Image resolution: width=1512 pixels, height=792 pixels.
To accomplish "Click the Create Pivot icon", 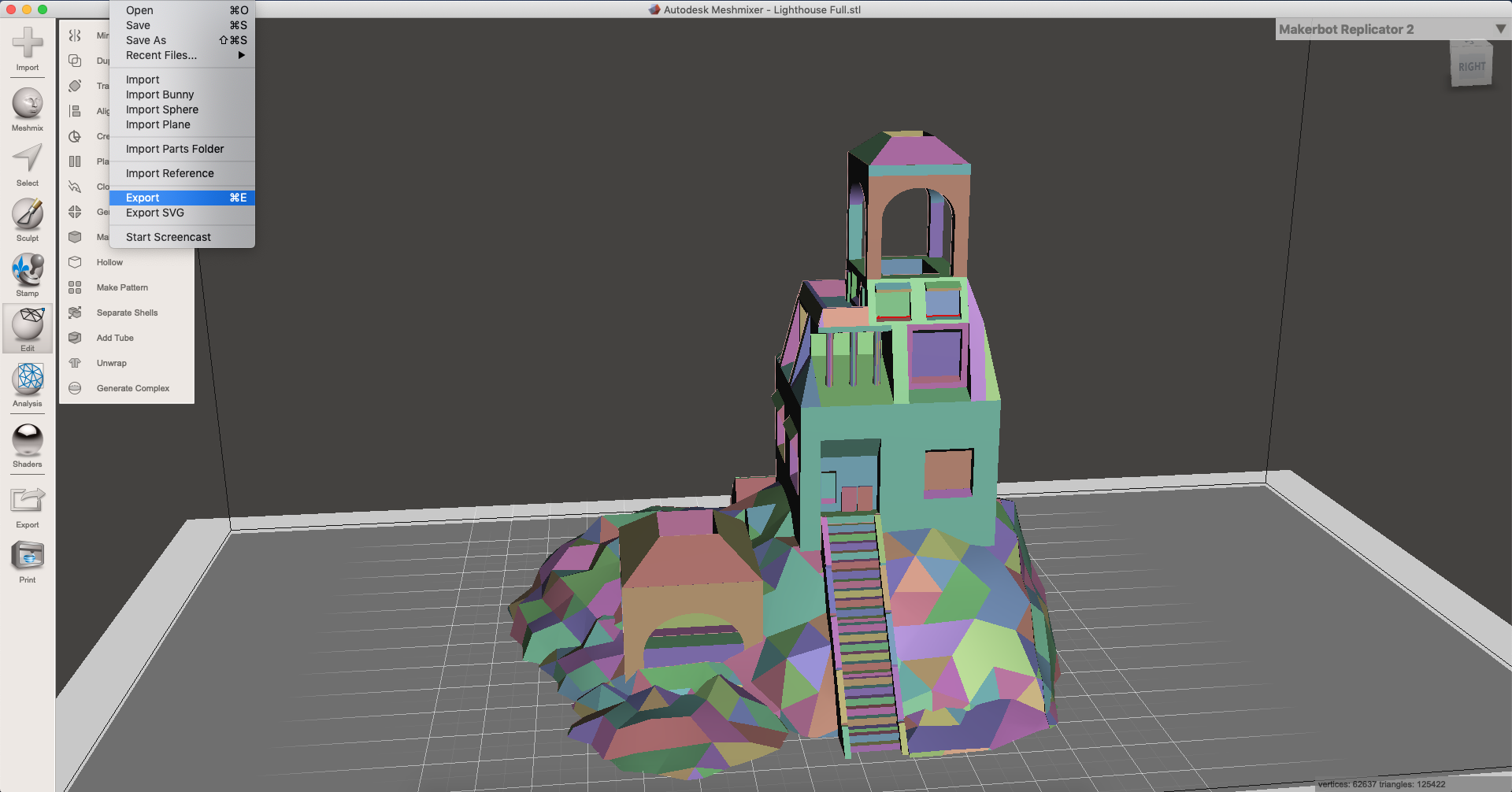I will pos(75,136).
